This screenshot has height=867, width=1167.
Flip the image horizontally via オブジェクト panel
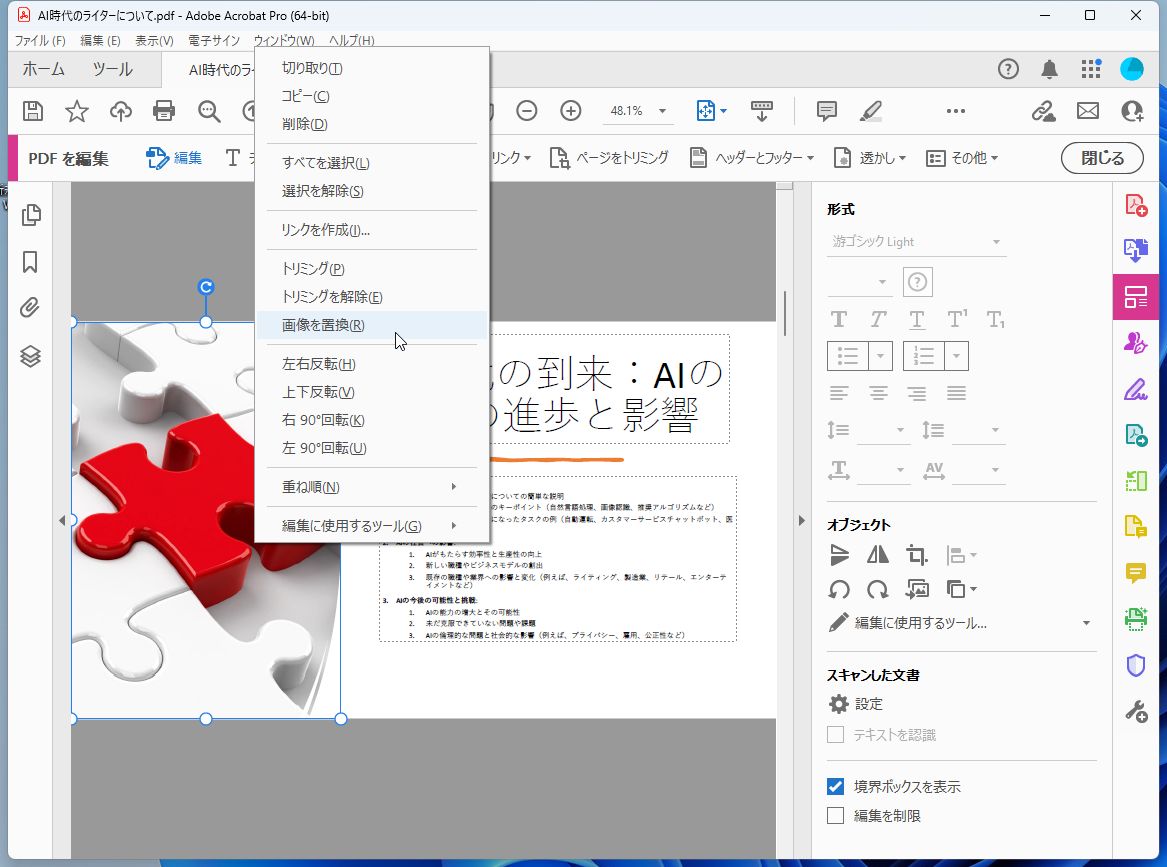(877, 554)
